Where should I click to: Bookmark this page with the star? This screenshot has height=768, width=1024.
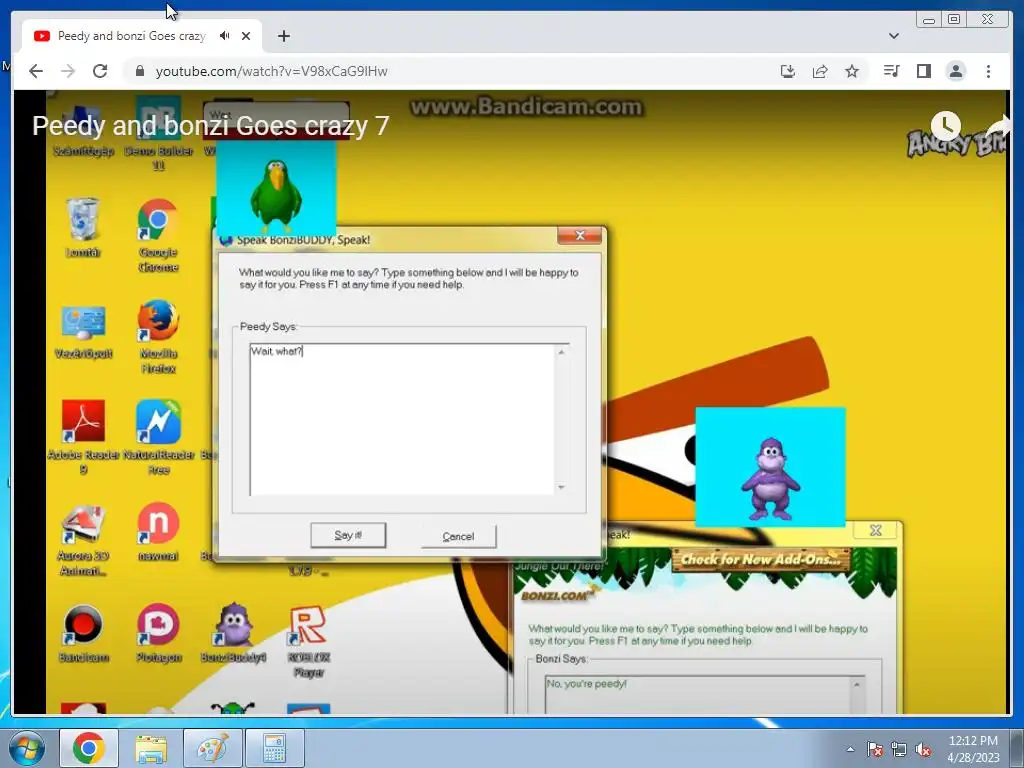tap(852, 71)
